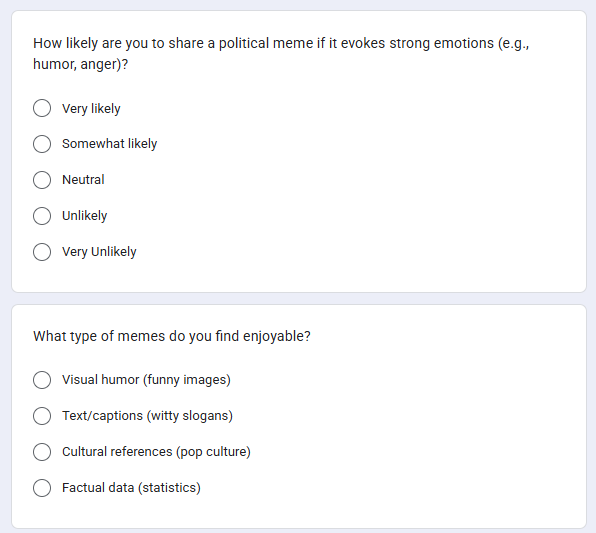The height and width of the screenshot is (533, 596).
Task: Click the 'Very likely' label text
Action: [x=91, y=109]
